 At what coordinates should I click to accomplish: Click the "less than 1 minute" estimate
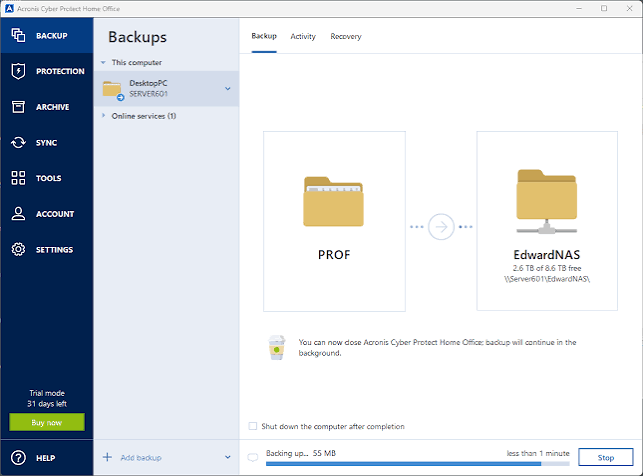538,453
